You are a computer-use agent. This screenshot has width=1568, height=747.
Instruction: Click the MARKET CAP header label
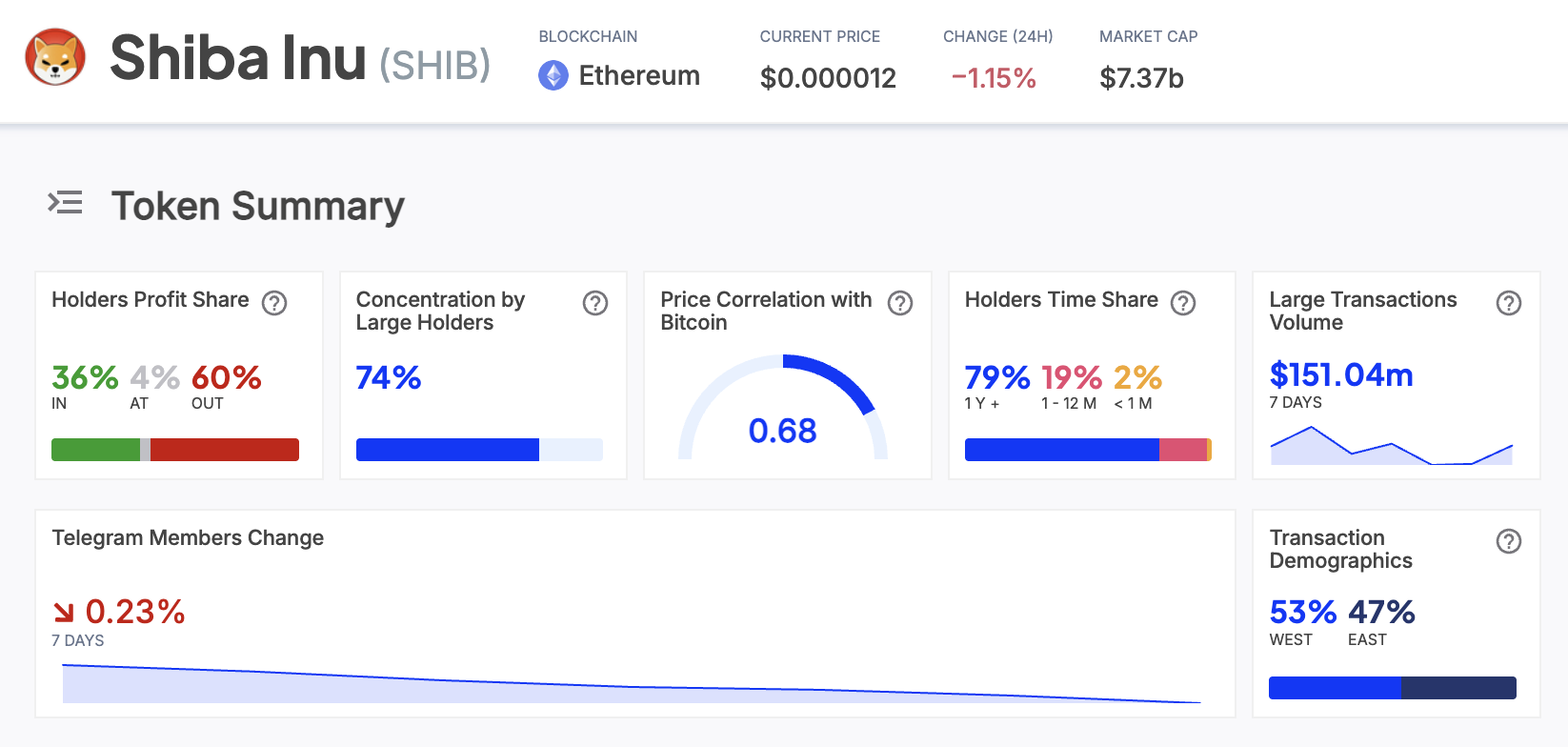[x=1149, y=36]
